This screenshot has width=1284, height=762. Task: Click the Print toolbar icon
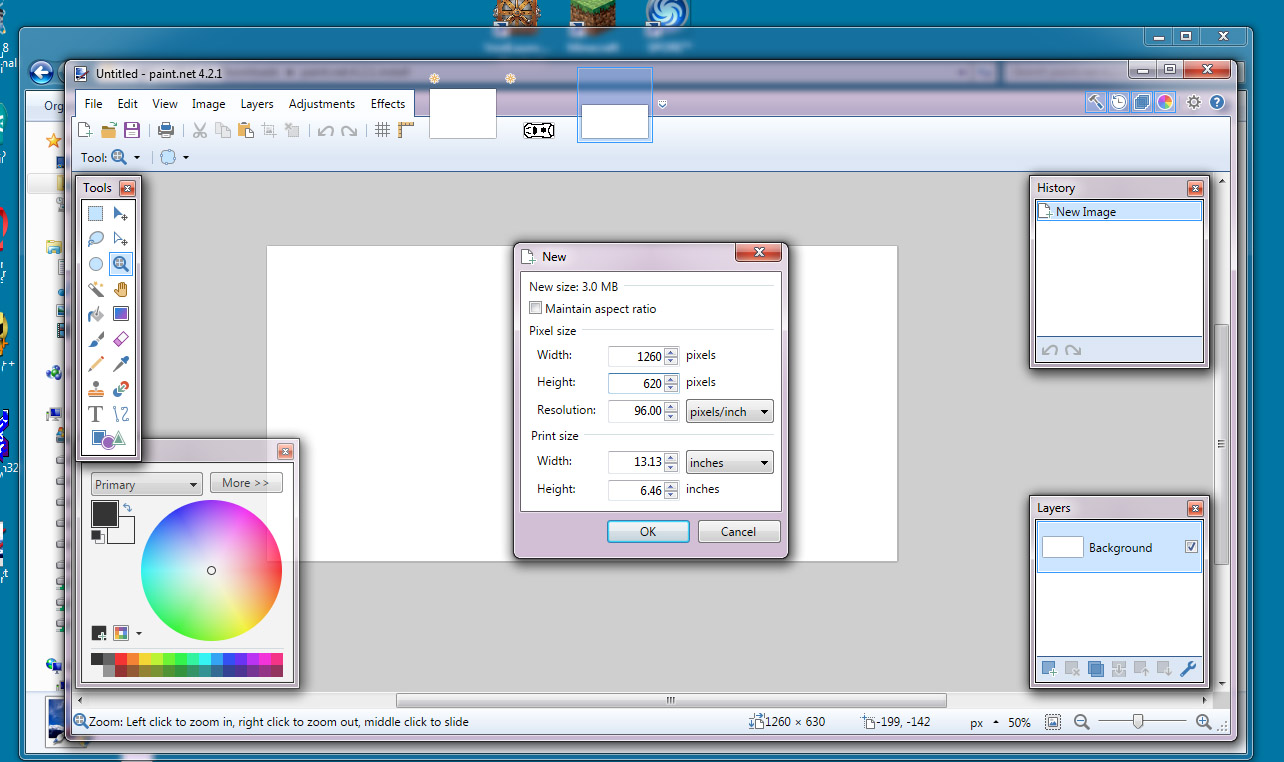pyautogui.click(x=166, y=130)
